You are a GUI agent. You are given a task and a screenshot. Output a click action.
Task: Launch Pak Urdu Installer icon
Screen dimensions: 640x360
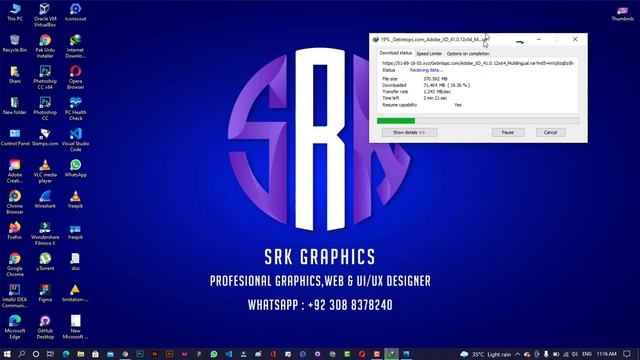click(45, 46)
